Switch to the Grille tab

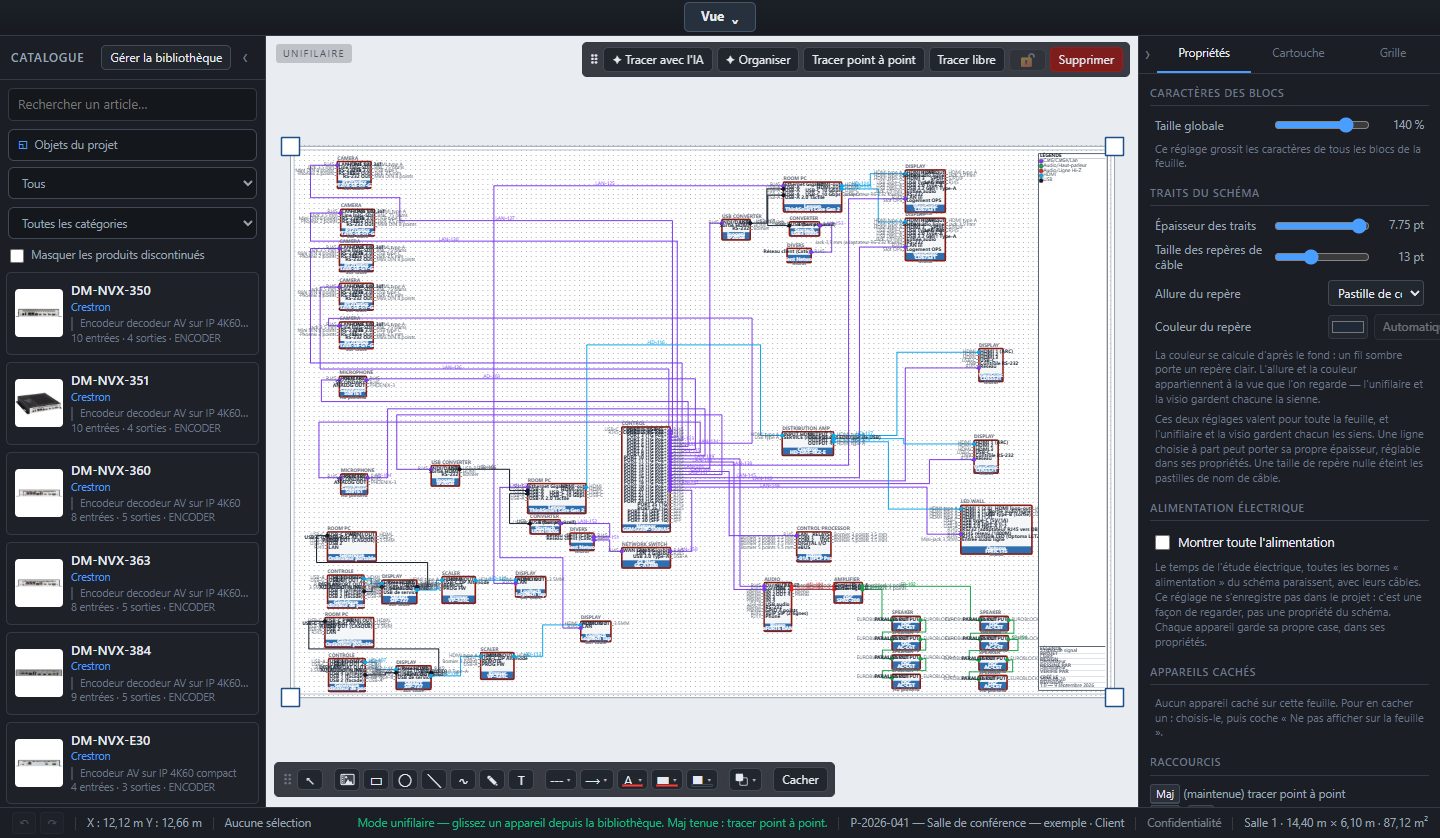click(1392, 53)
